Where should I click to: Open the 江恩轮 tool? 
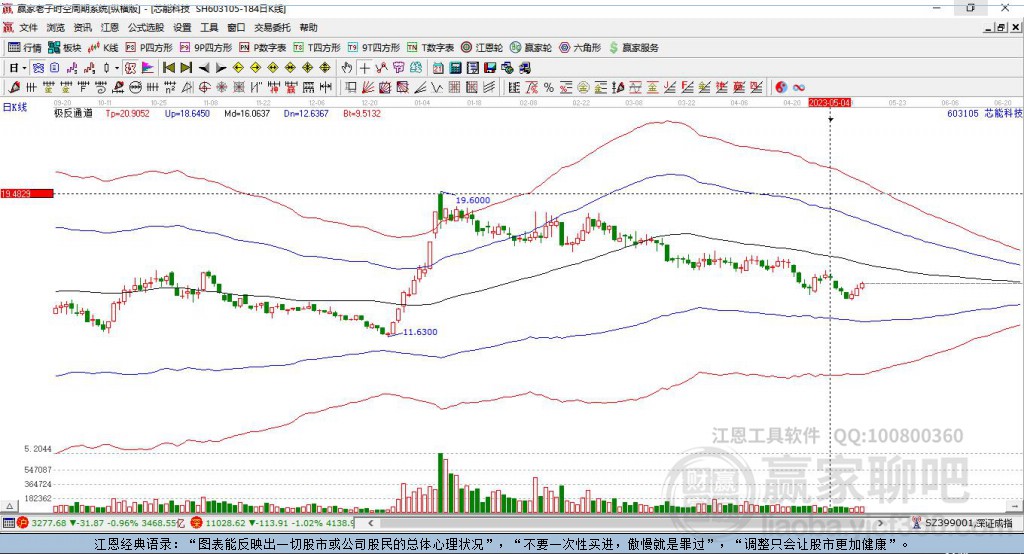click(482, 48)
